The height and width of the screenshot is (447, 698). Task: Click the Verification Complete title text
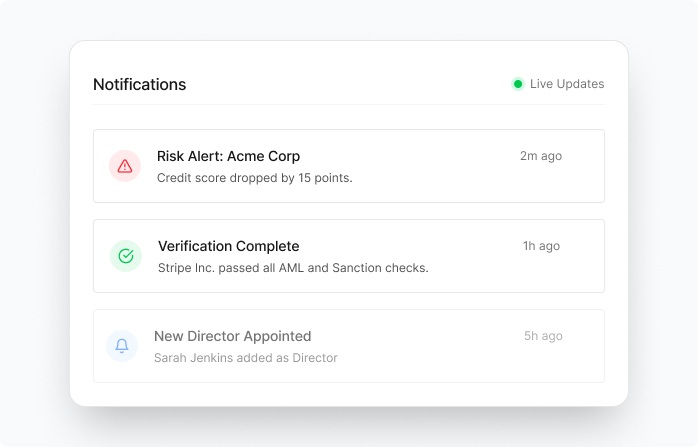[228, 246]
